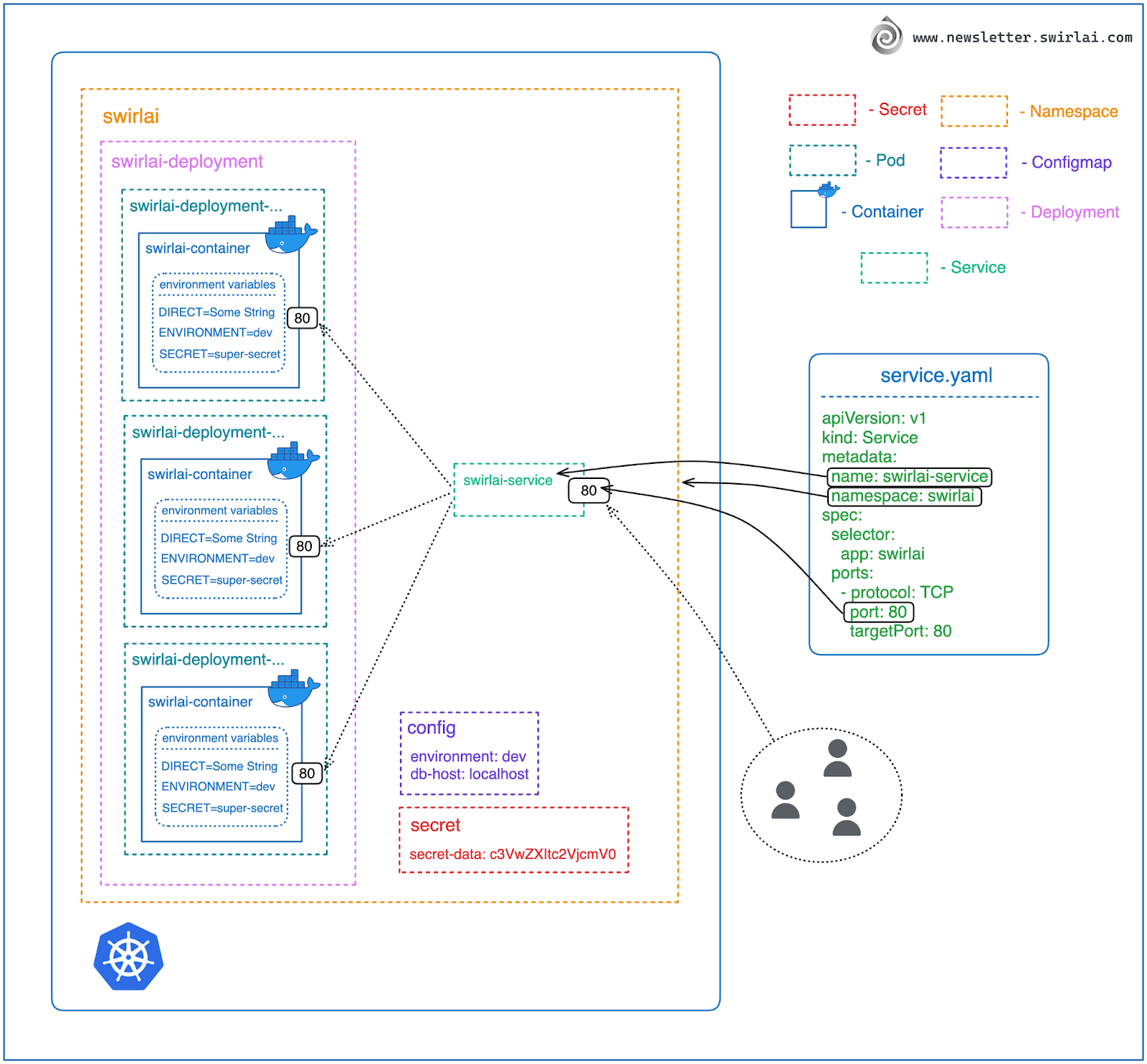Click the service.yaml panel title
1147x1064 pixels.
pyautogui.click(x=936, y=374)
